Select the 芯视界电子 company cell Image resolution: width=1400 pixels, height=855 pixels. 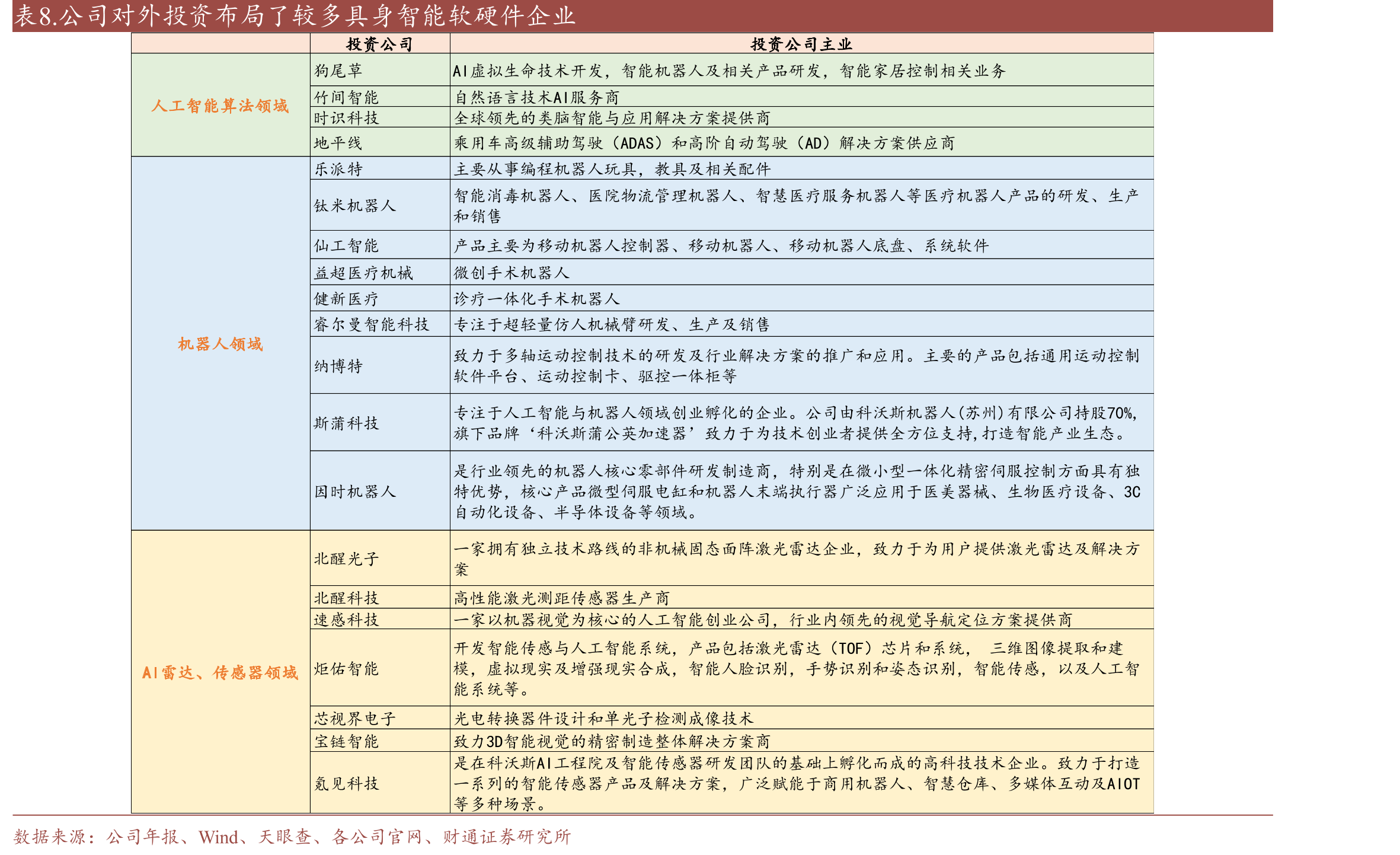click(380, 718)
